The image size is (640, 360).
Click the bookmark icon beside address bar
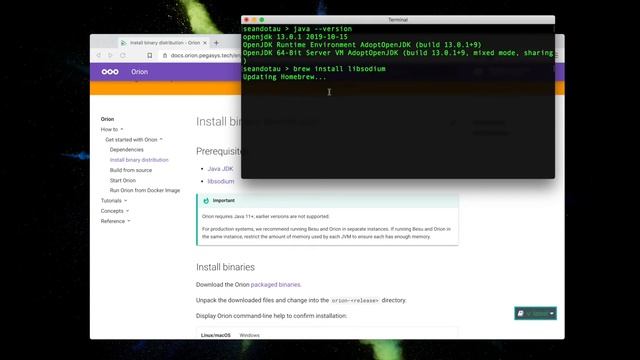(x=150, y=55)
